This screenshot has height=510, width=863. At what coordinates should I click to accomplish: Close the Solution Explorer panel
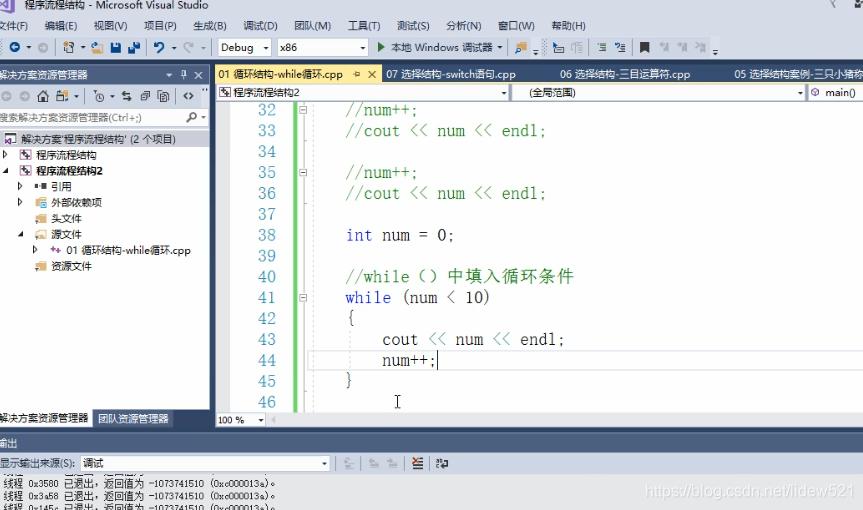199,75
